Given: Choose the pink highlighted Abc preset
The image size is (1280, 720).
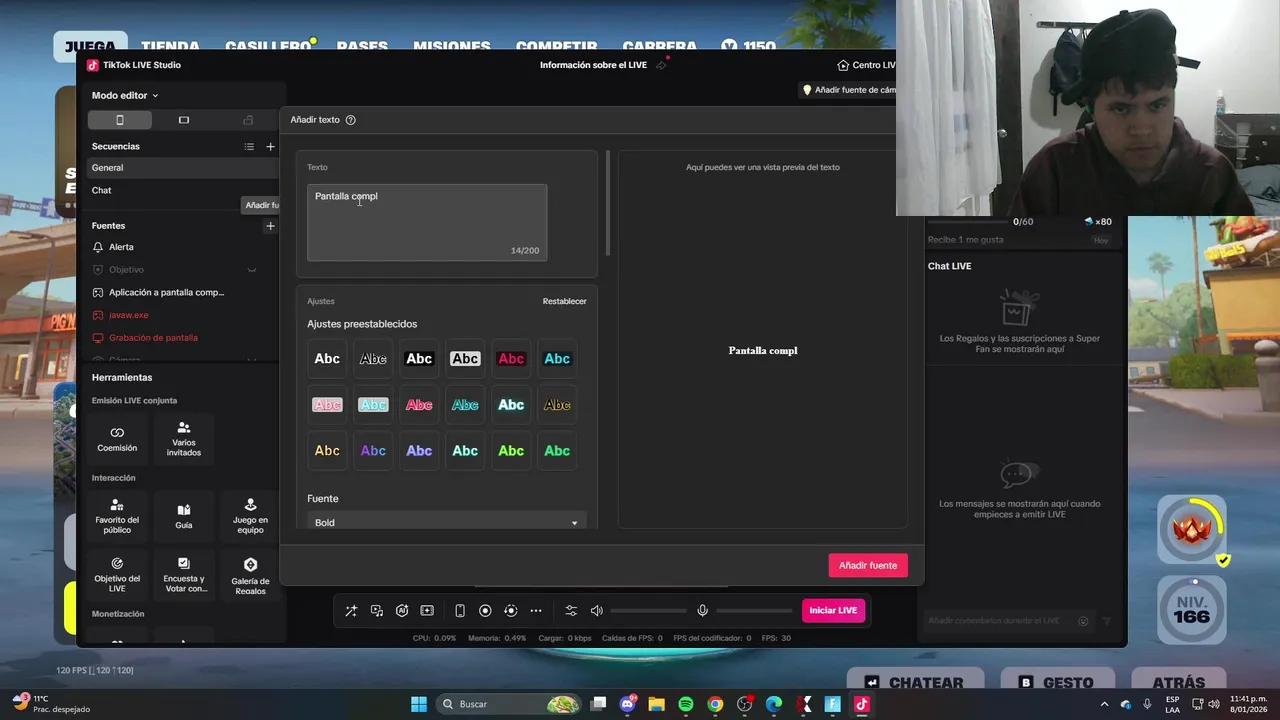Looking at the screenshot, I should click(327, 405).
